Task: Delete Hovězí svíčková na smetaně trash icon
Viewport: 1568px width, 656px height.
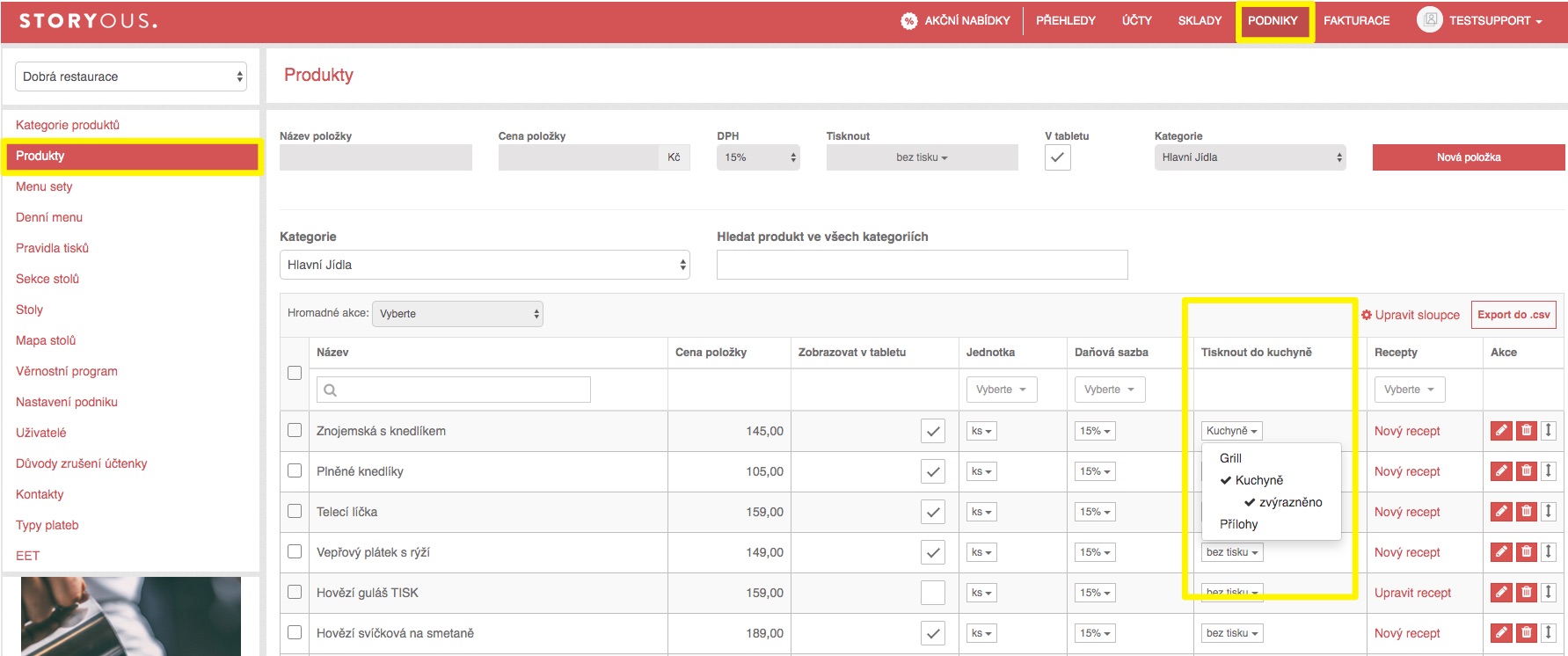Action: tap(1527, 633)
